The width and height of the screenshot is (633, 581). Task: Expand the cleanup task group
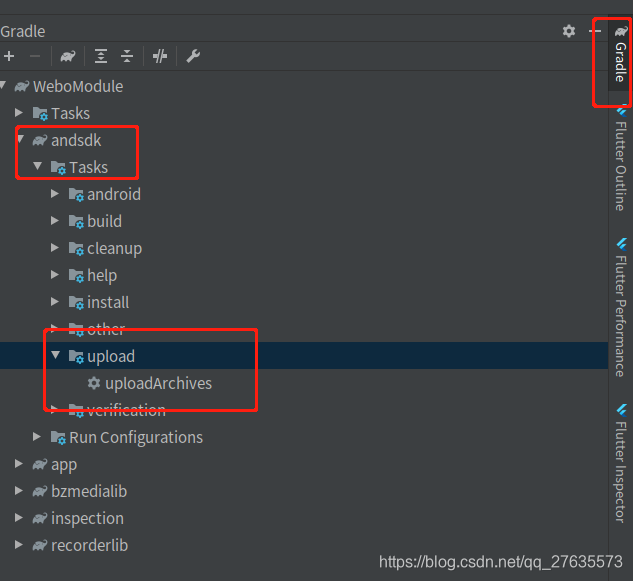point(55,248)
